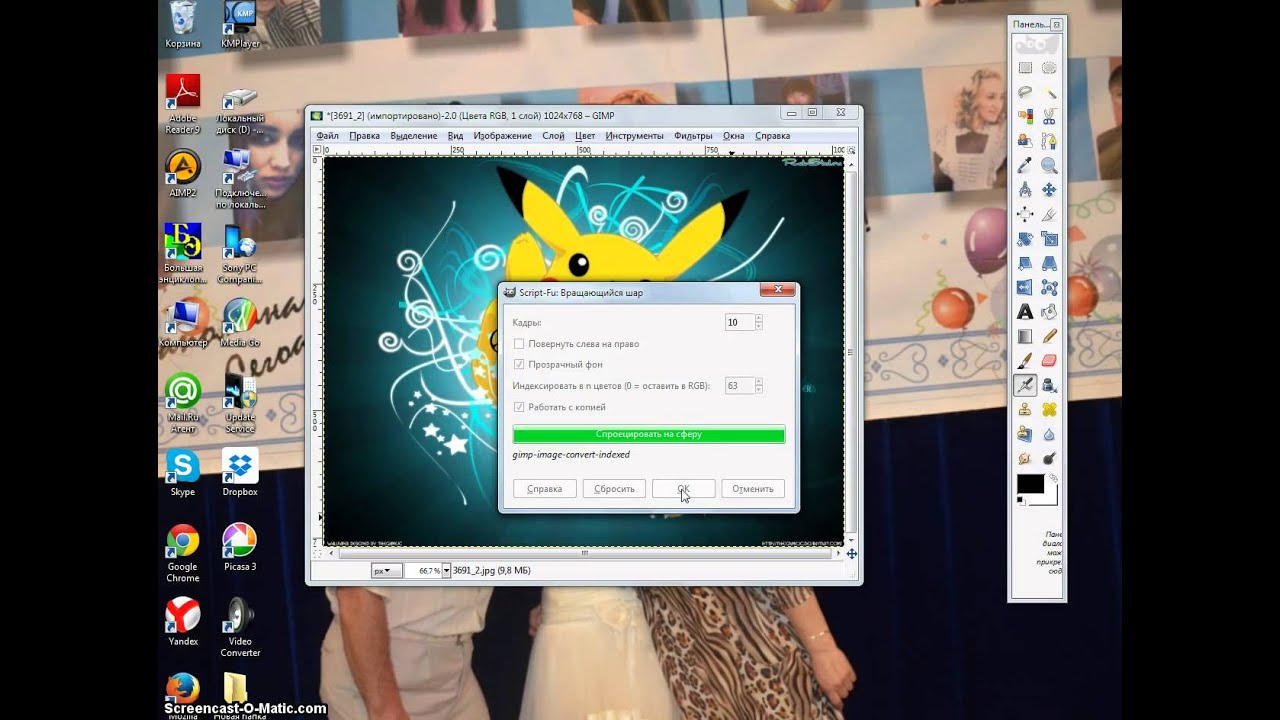The width and height of the screenshot is (1280, 720).
Task: Click the green 'Спроецировать на сферу' progress bar
Action: click(x=649, y=435)
